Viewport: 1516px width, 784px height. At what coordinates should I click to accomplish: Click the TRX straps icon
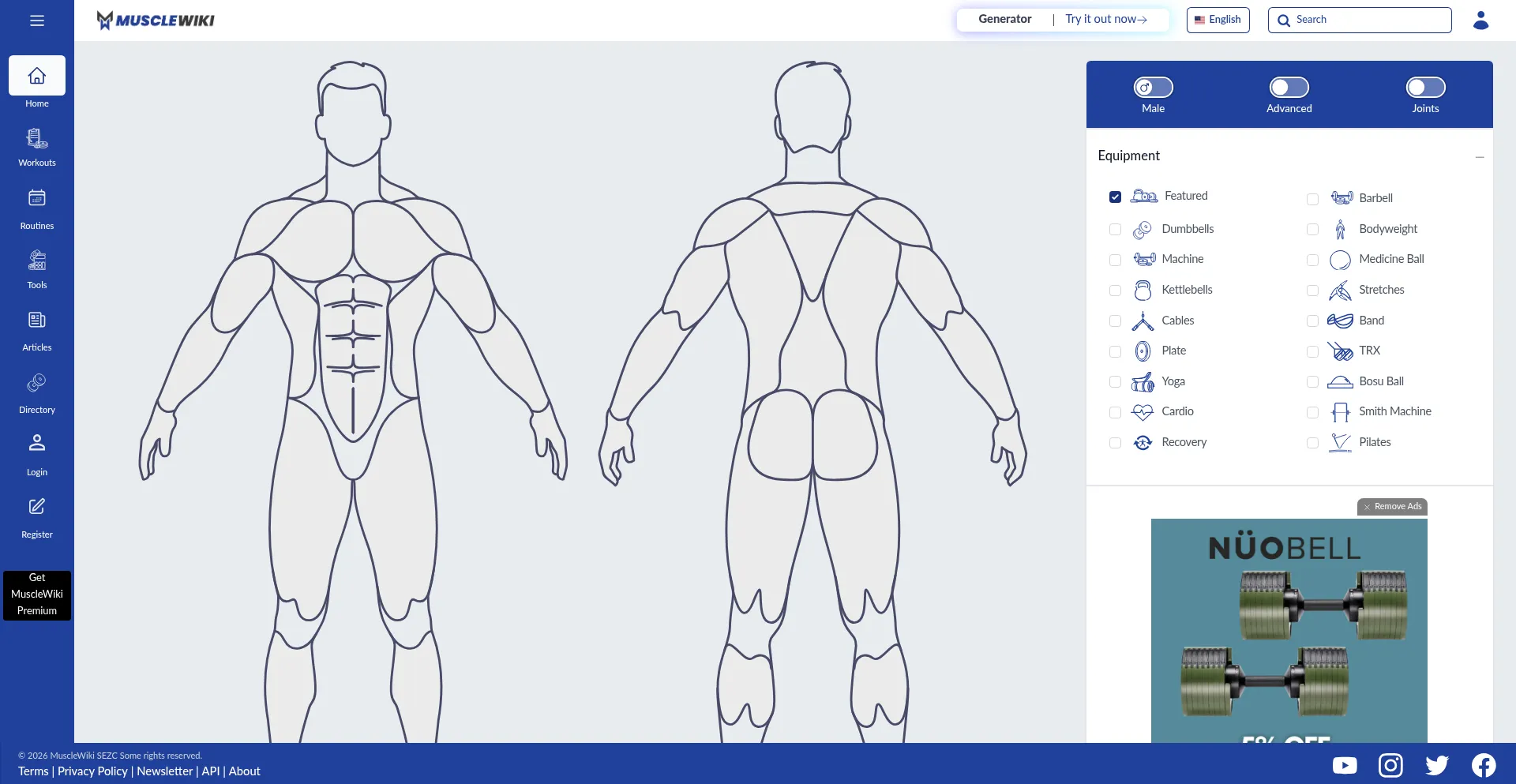(x=1340, y=351)
